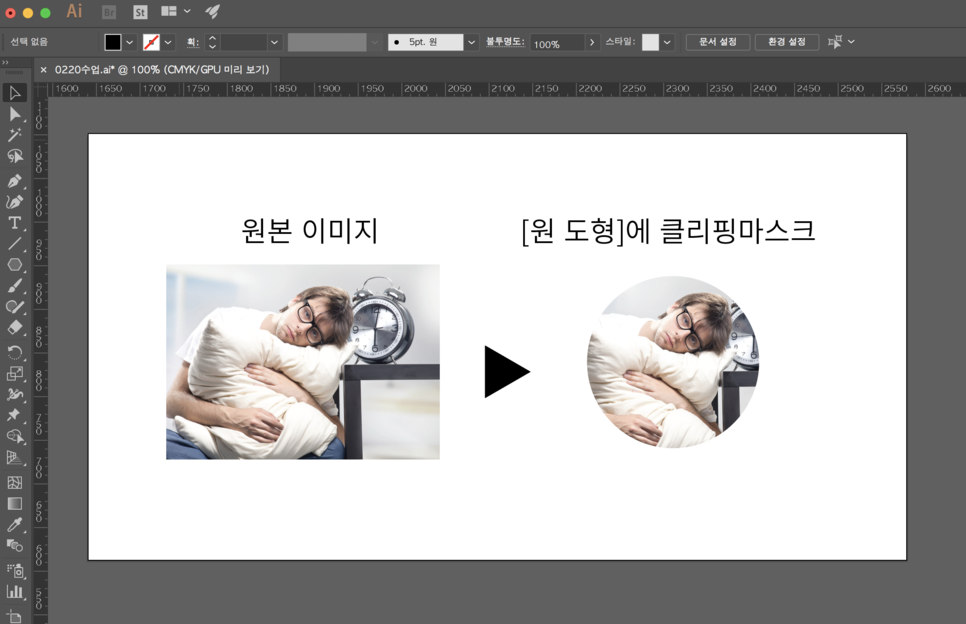Select the Type tool

(15, 222)
